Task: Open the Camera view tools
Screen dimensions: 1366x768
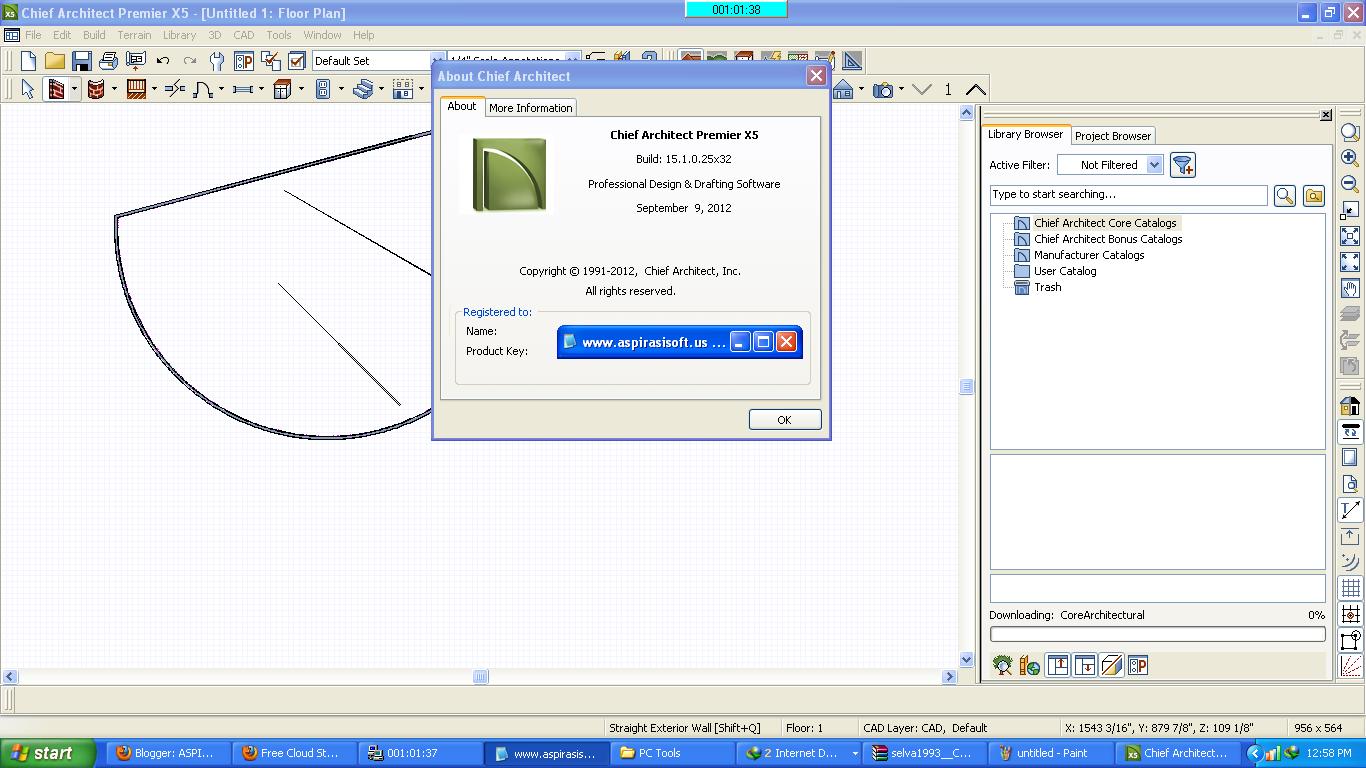Action: coord(883,89)
